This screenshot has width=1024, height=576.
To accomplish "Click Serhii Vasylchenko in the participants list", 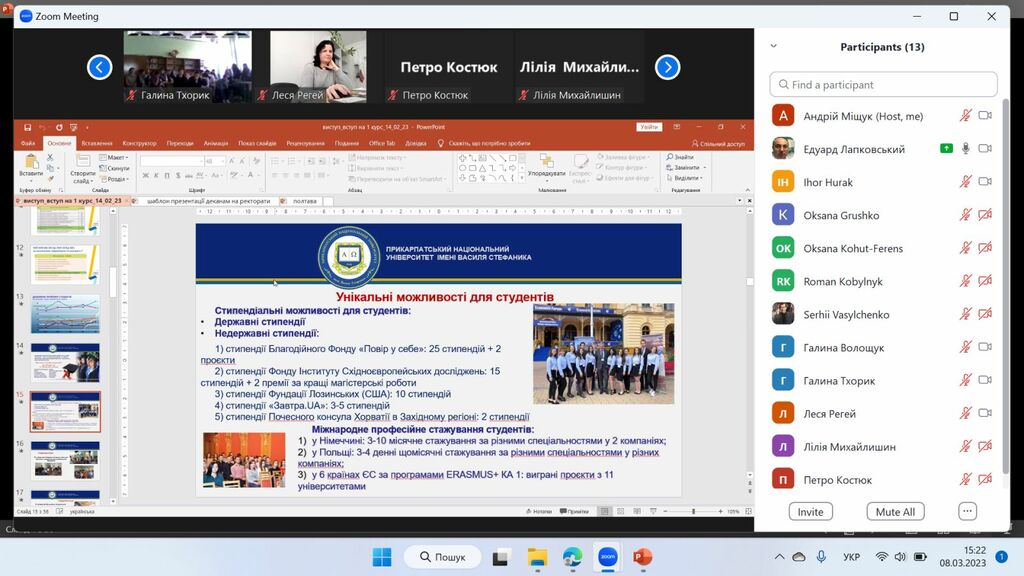I will click(x=846, y=314).
